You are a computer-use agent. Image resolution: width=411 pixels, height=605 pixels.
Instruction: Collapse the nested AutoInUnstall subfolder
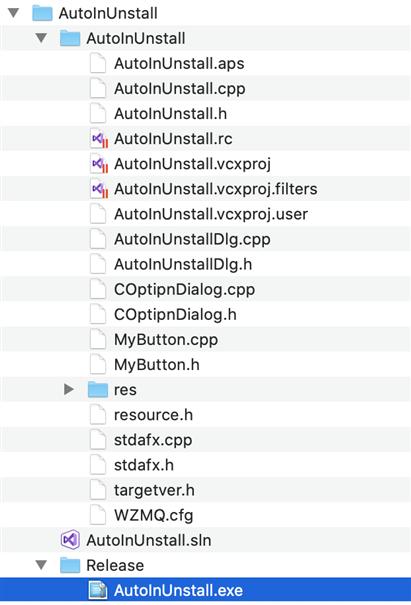tap(41, 38)
